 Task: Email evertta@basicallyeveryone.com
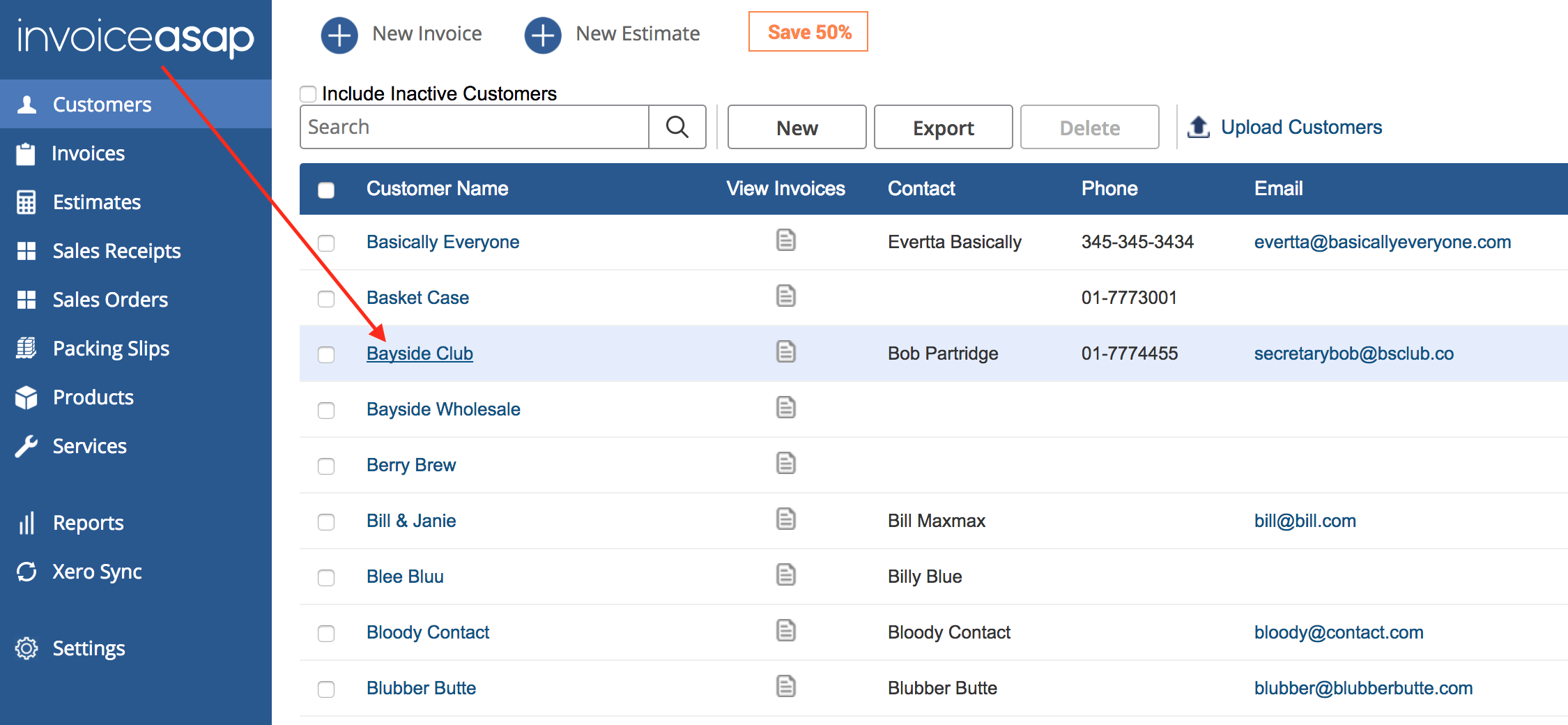tap(1383, 242)
